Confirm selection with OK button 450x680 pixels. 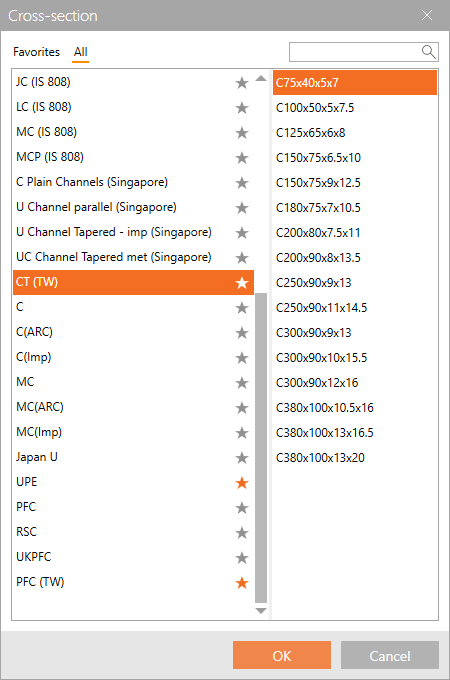[x=282, y=655]
